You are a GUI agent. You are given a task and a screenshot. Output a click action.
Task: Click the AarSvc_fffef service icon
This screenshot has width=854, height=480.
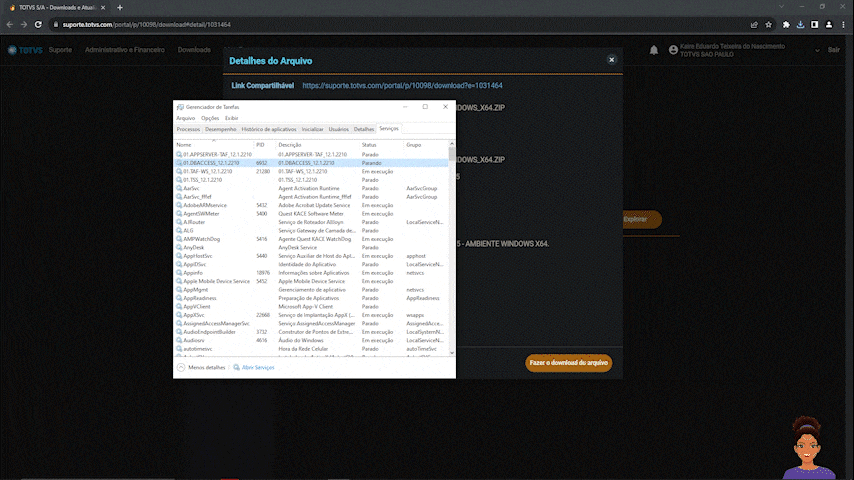pos(179,197)
